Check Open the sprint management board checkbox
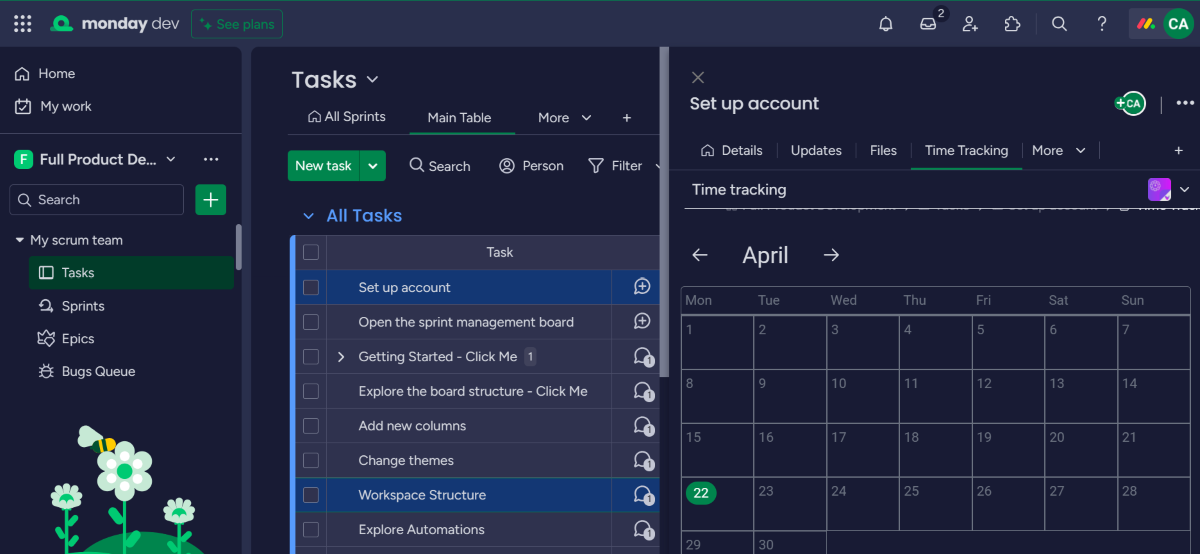Image resolution: width=1200 pixels, height=554 pixels. 311,322
